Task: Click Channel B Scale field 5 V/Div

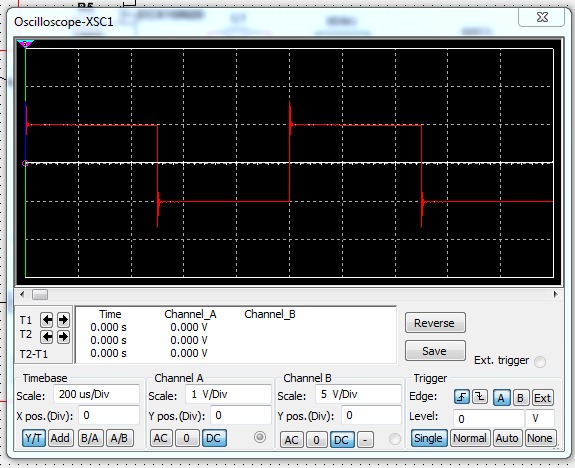Action: (358, 394)
